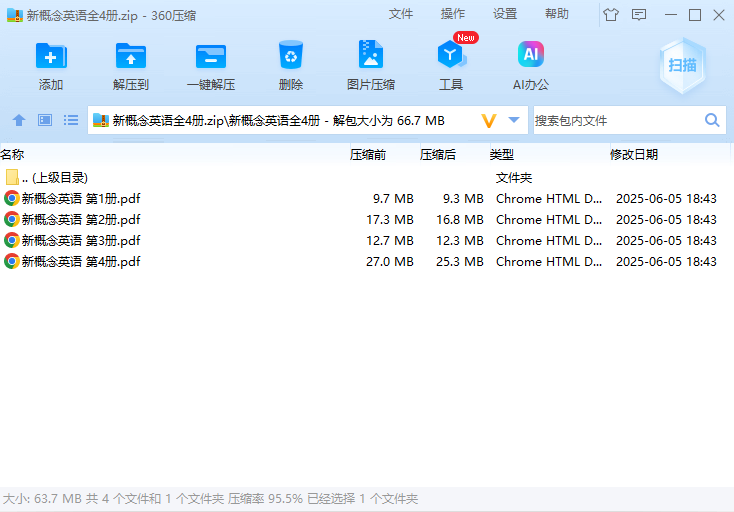Click the 9.7 MB size cell
Viewport: 734px width, 512px height.
tap(393, 198)
